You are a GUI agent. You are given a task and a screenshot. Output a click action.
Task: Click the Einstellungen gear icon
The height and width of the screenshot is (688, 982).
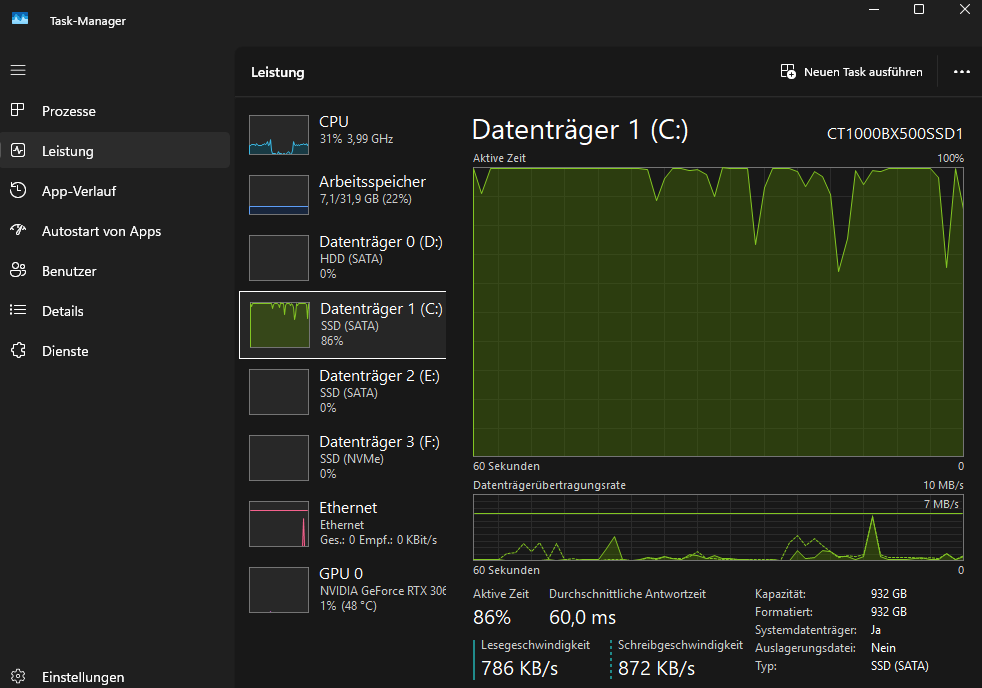click(18, 676)
